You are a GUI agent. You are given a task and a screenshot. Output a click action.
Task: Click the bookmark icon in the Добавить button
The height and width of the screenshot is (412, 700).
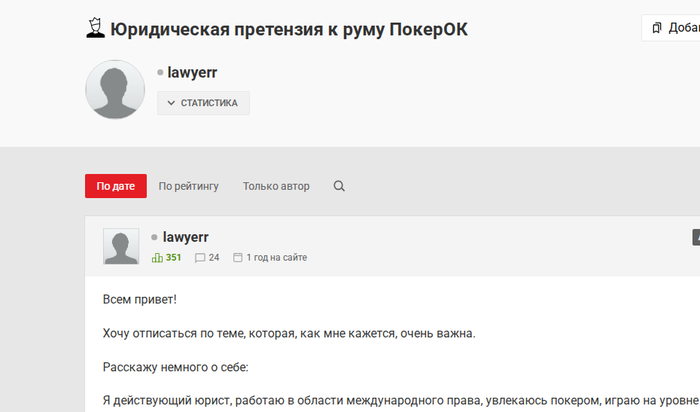tap(657, 28)
